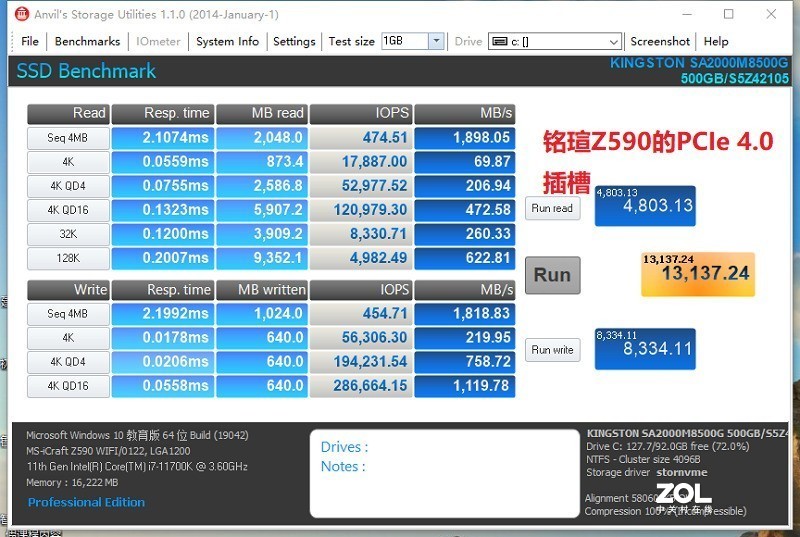This screenshot has width=800, height=537.
Task: Click the Storage driver stornvme text
Action: pos(647,472)
